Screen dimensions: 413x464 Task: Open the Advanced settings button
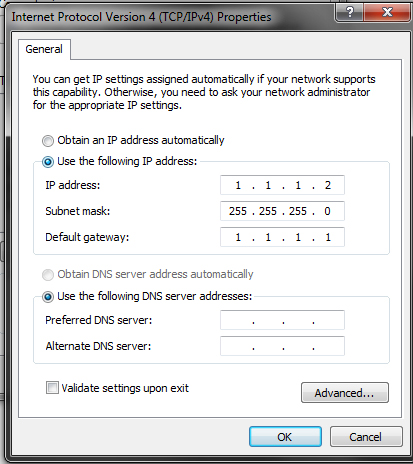point(345,393)
